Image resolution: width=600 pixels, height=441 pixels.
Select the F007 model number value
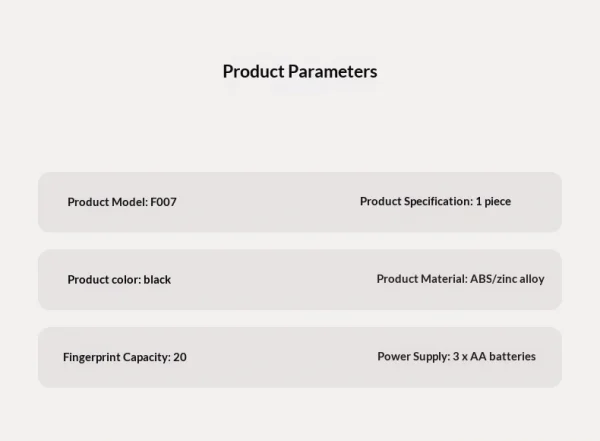(164, 202)
